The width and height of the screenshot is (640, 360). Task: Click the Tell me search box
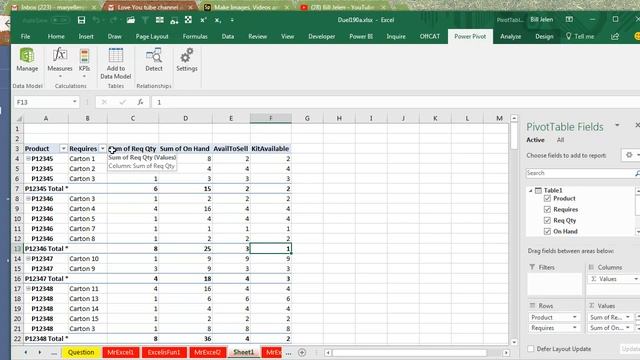[x=580, y=36]
